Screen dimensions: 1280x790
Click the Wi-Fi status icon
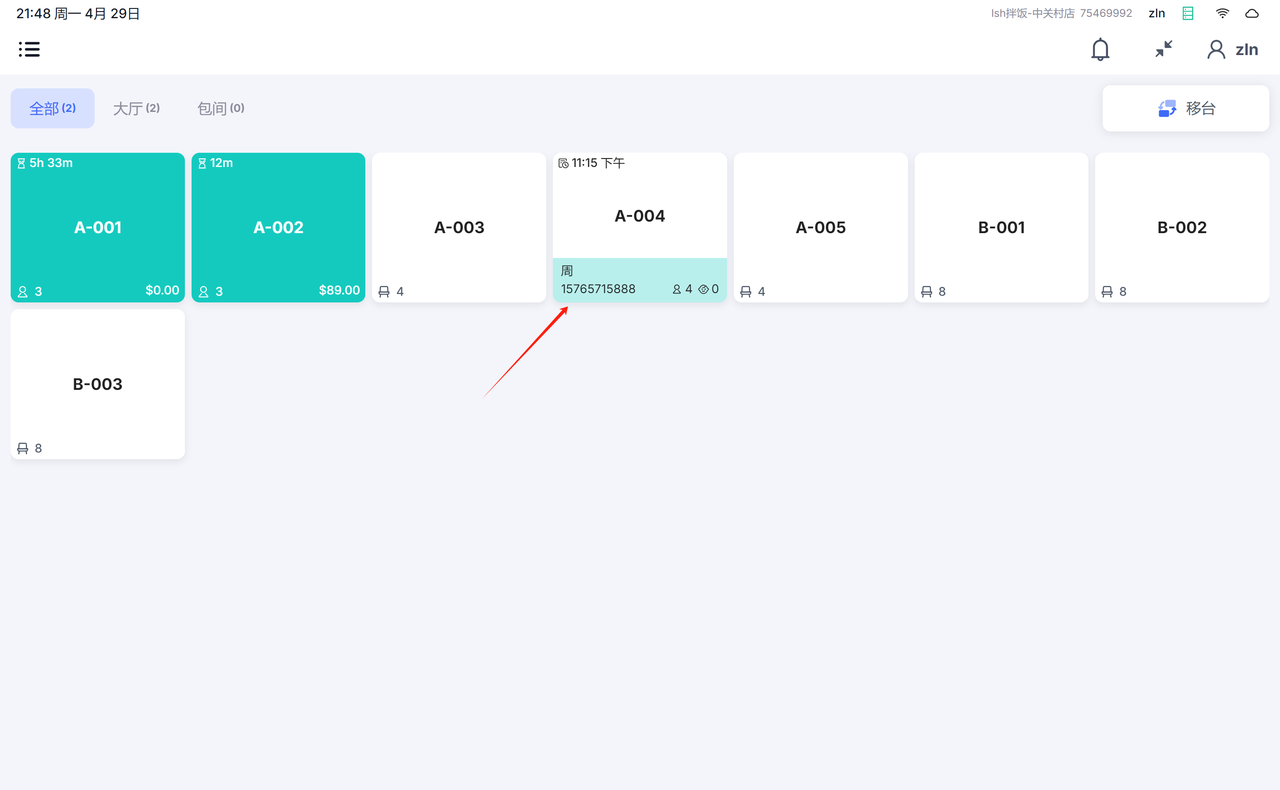1222,13
